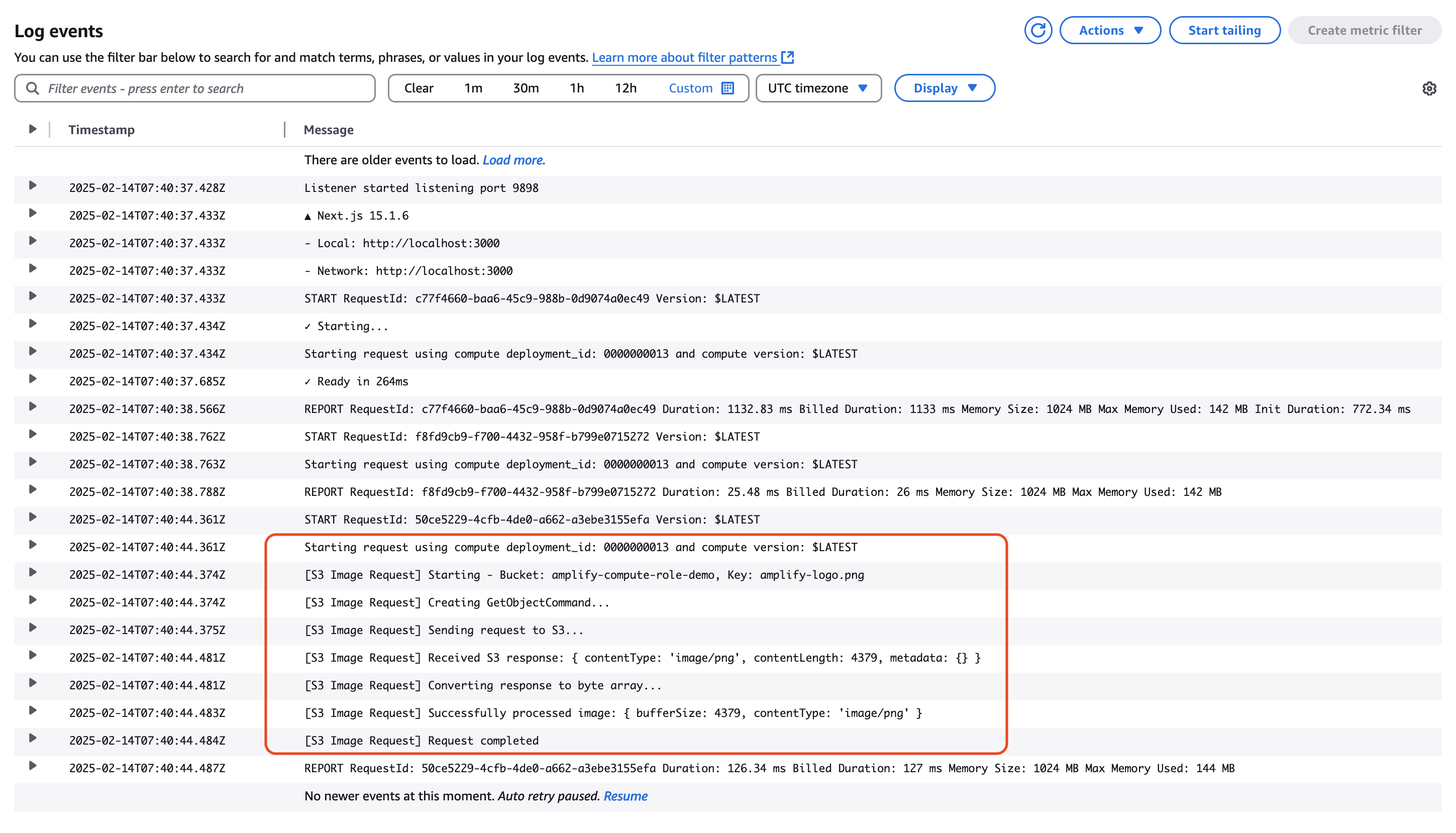1456x833 pixels.
Task: Click Resume to restart auto retry
Action: [626, 796]
